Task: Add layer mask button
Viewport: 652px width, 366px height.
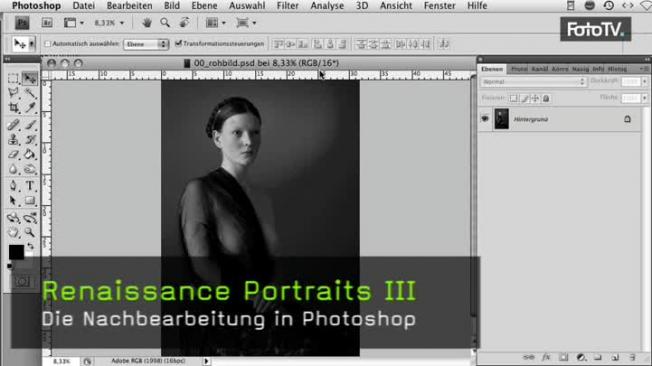Action: (563, 357)
